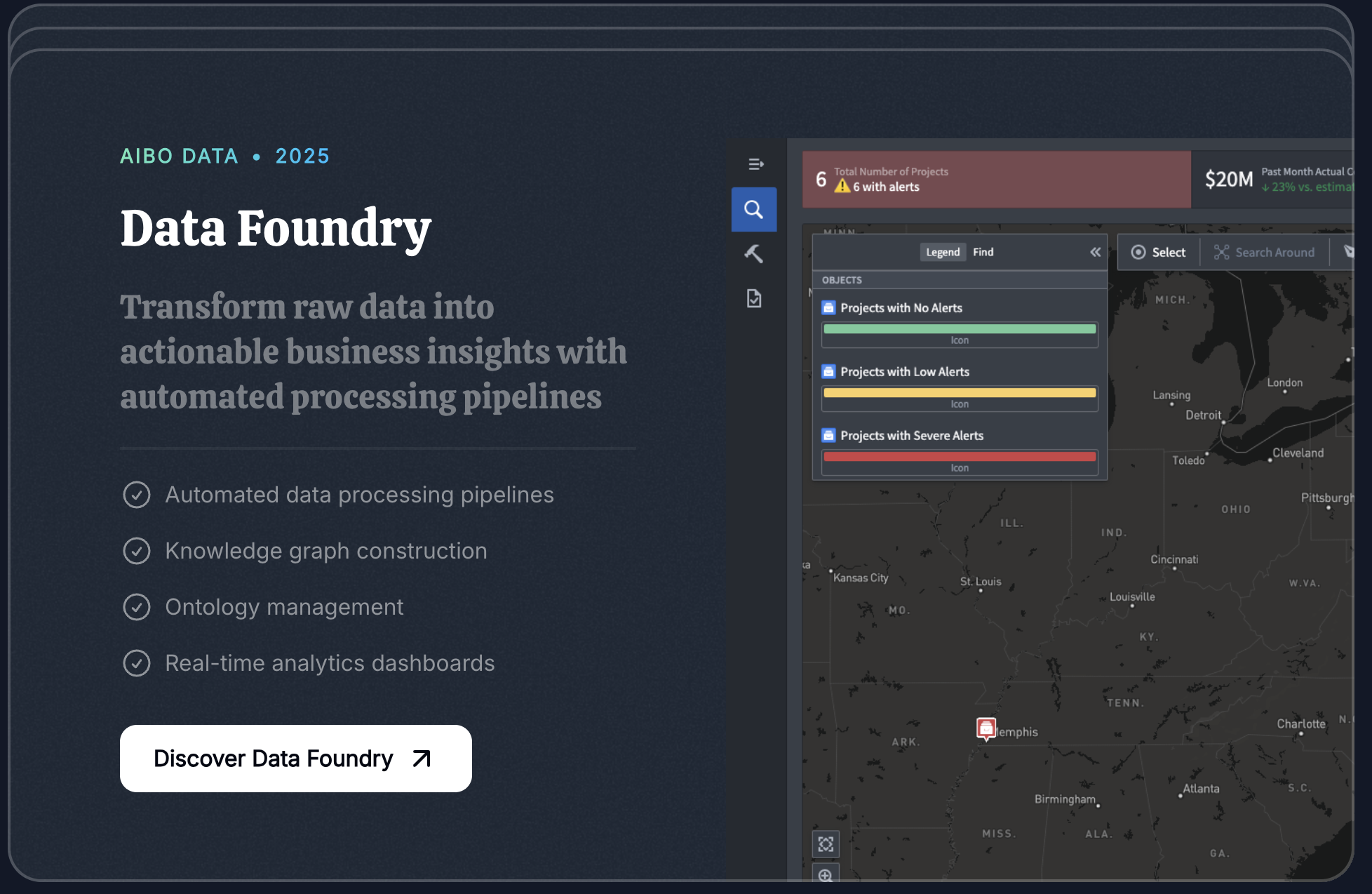Collapse the legend panel with double chevron
This screenshot has width=1372, height=894.
(x=1095, y=252)
